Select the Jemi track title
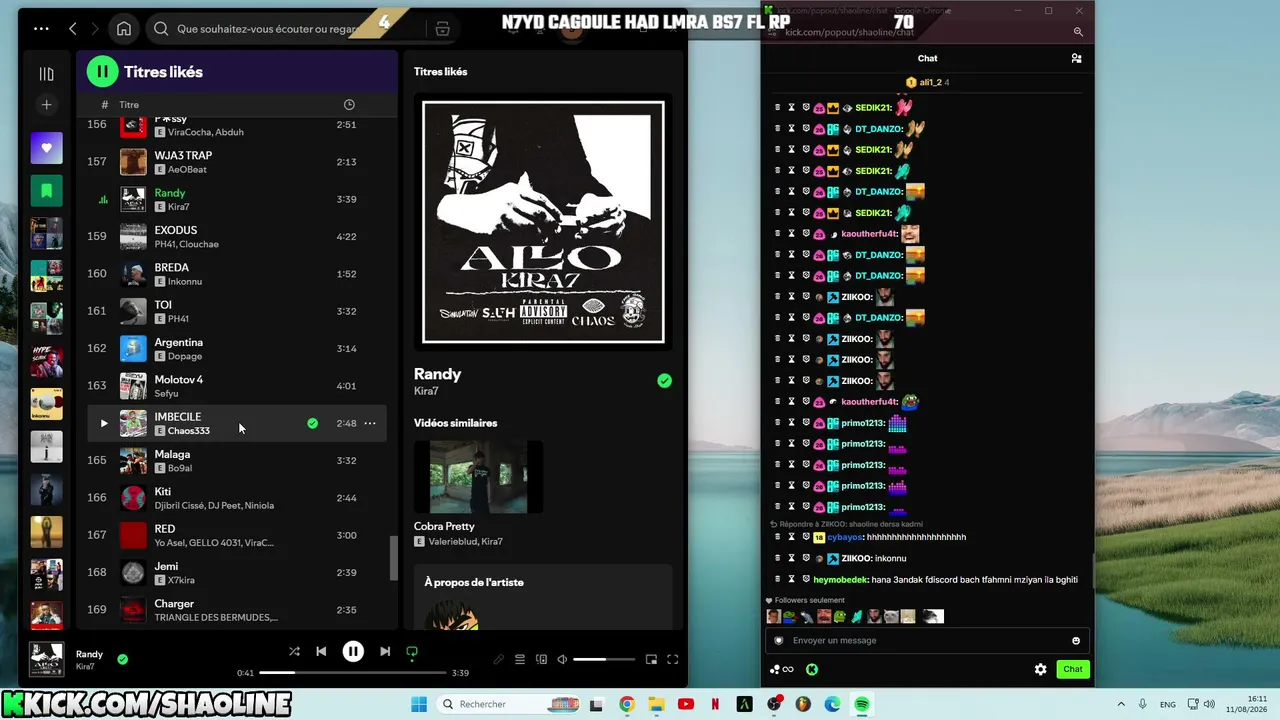The height and width of the screenshot is (720, 1280). click(166, 567)
